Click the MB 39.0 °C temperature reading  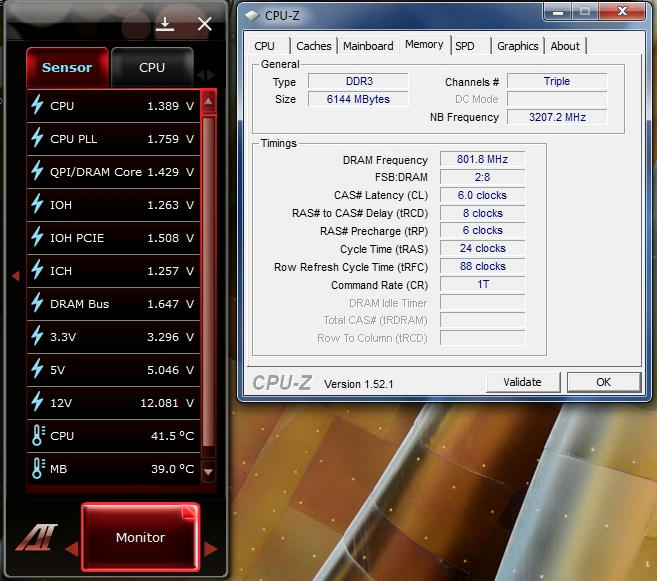click(x=173, y=469)
